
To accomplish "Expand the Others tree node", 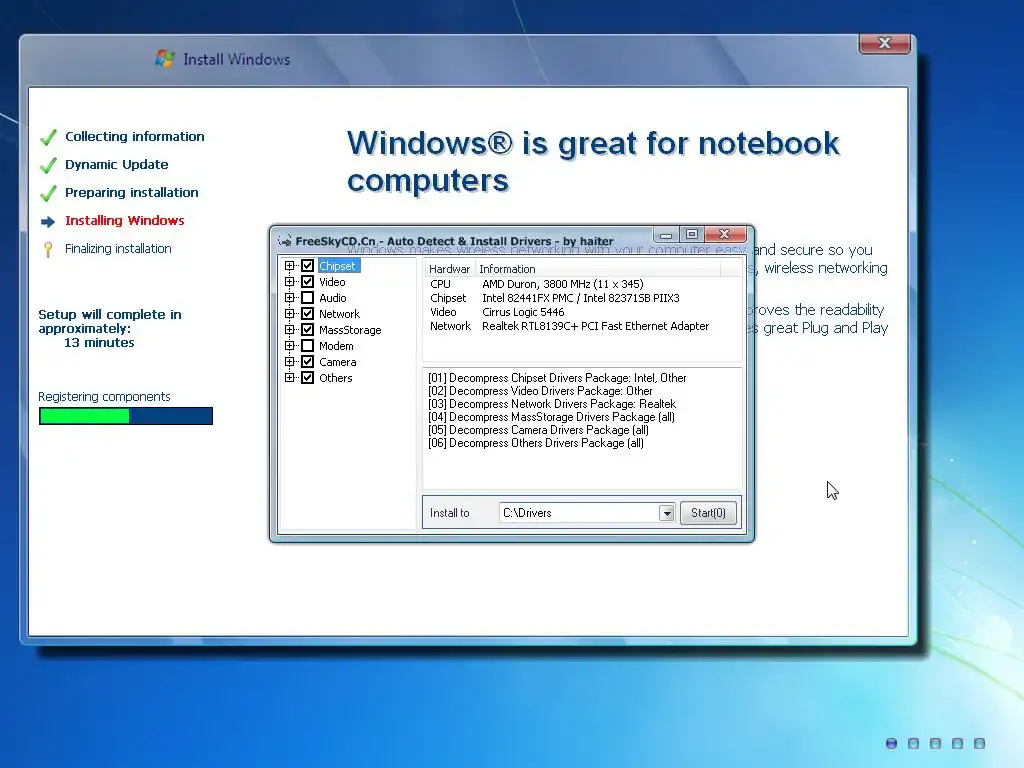I will point(289,377).
